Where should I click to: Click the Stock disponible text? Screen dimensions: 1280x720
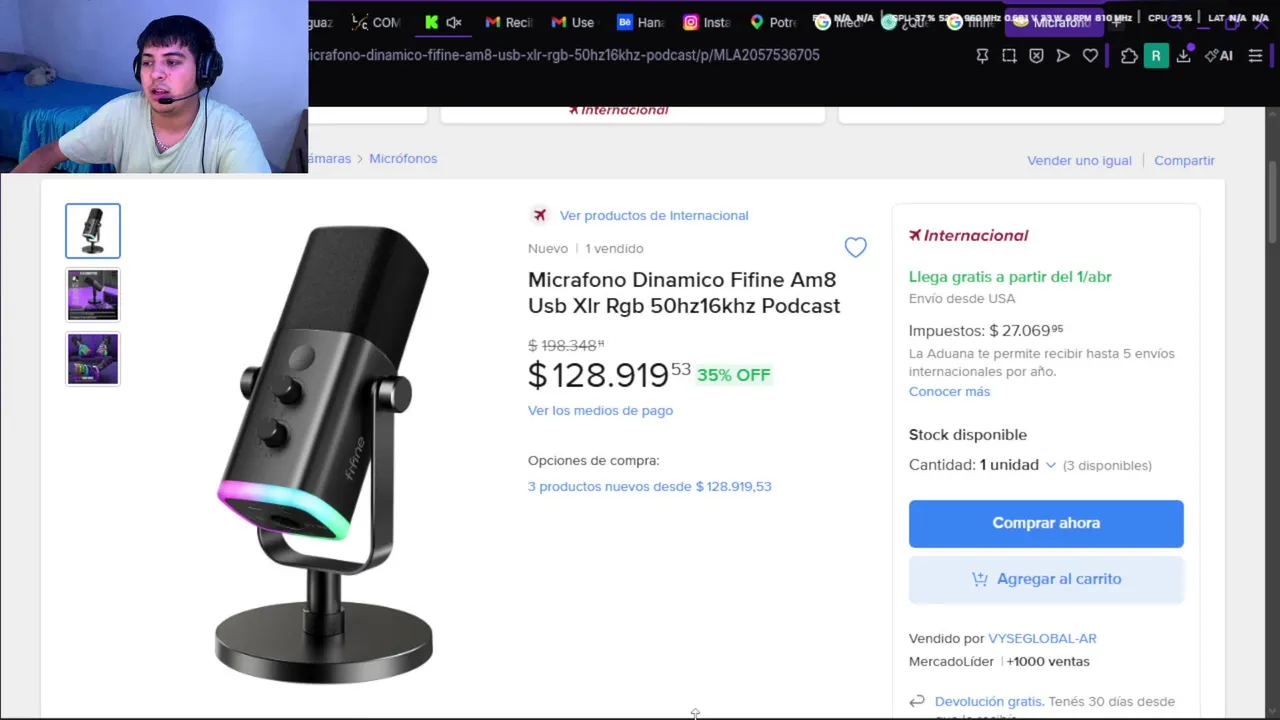click(x=968, y=435)
